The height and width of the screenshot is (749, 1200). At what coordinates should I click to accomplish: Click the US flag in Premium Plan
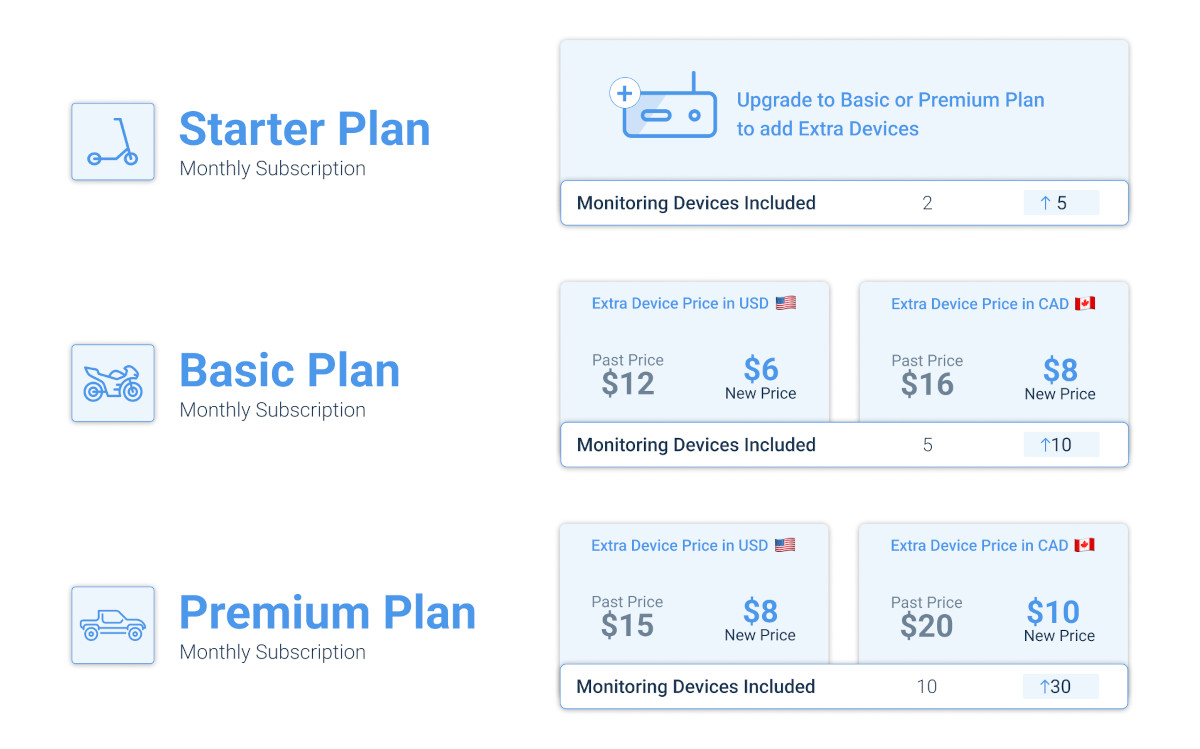point(785,545)
